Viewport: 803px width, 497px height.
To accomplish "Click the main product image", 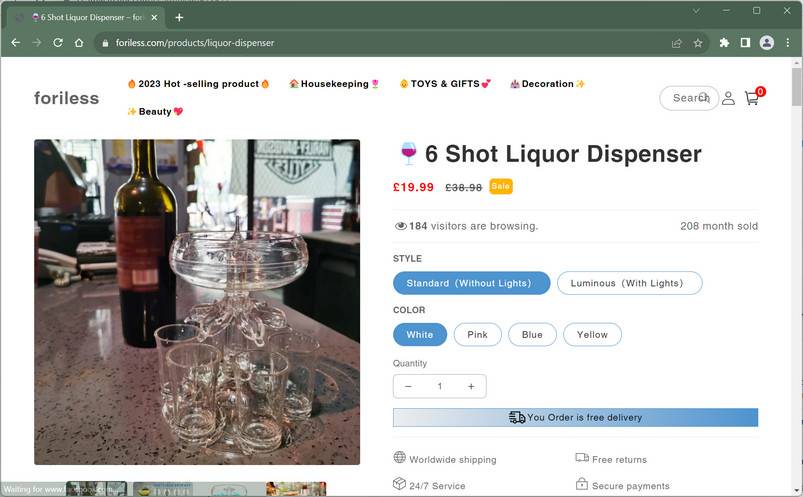I will coord(197,302).
